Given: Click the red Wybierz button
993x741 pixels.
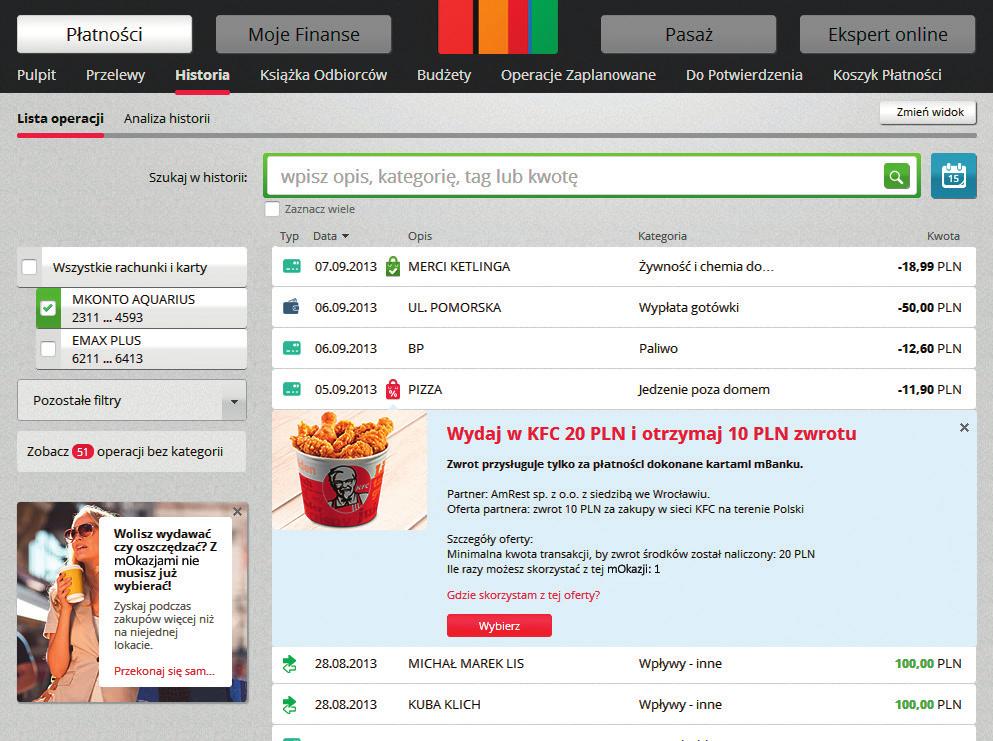Looking at the screenshot, I should (x=499, y=626).
